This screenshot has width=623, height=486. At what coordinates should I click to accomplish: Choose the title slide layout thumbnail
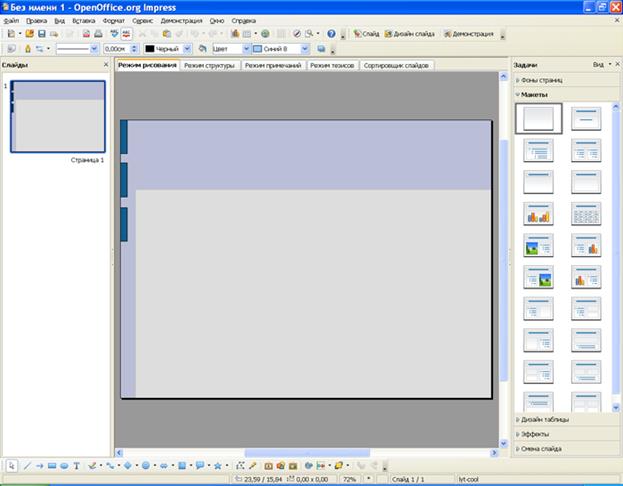pyautogui.click(x=586, y=118)
